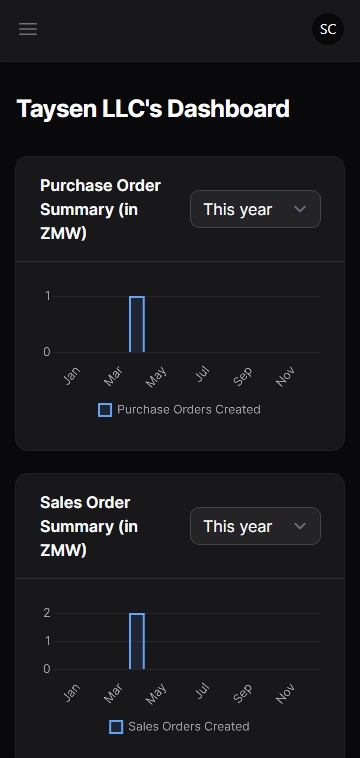Click the 'Sales Orders Created' legend label
The height and width of the screenshot is (758, 360).
pyautogui.click(x=189, y=727)
